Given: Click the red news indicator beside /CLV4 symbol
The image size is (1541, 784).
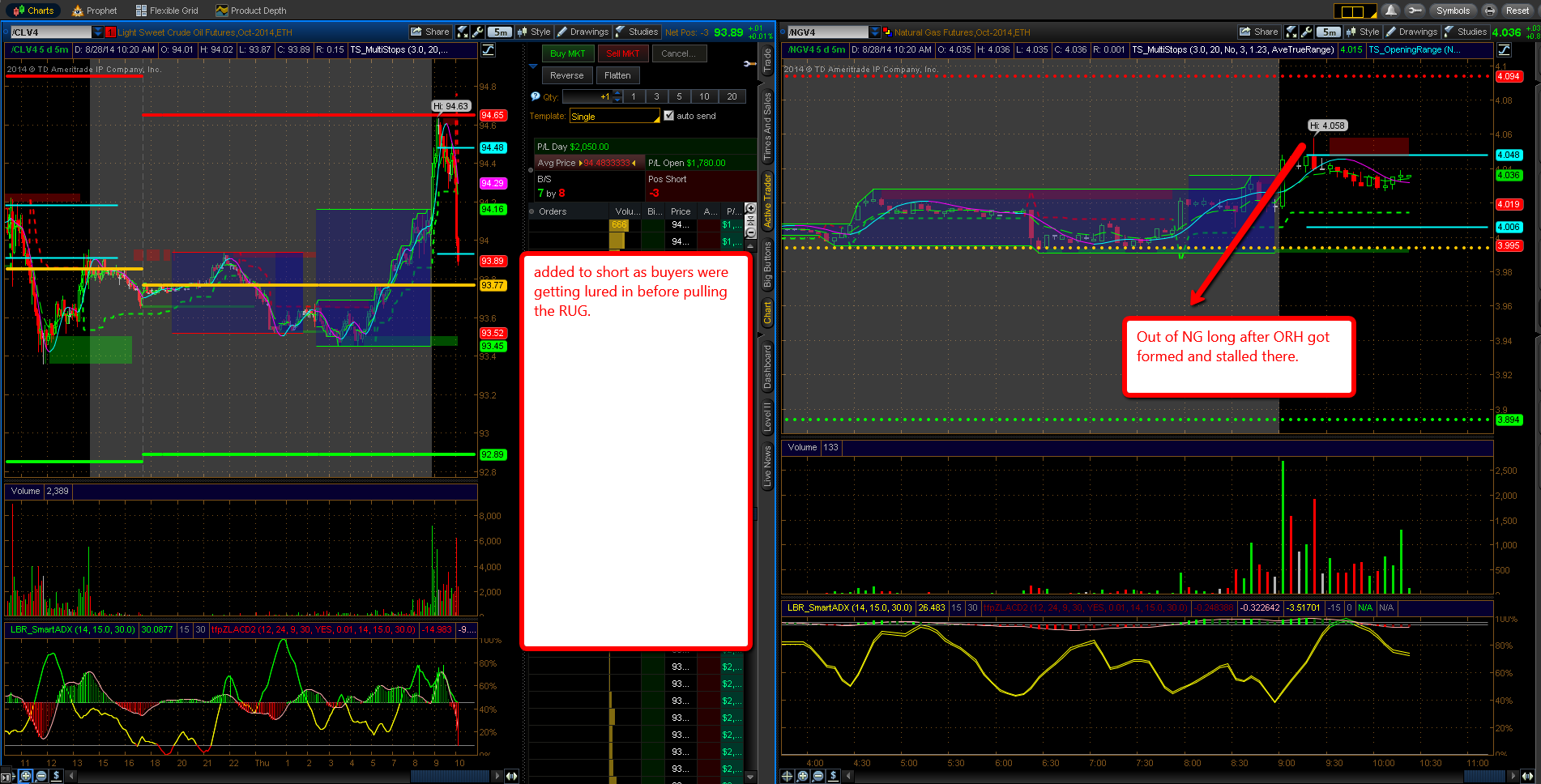Looking at the screenshot, I should [x=111, y=32].
